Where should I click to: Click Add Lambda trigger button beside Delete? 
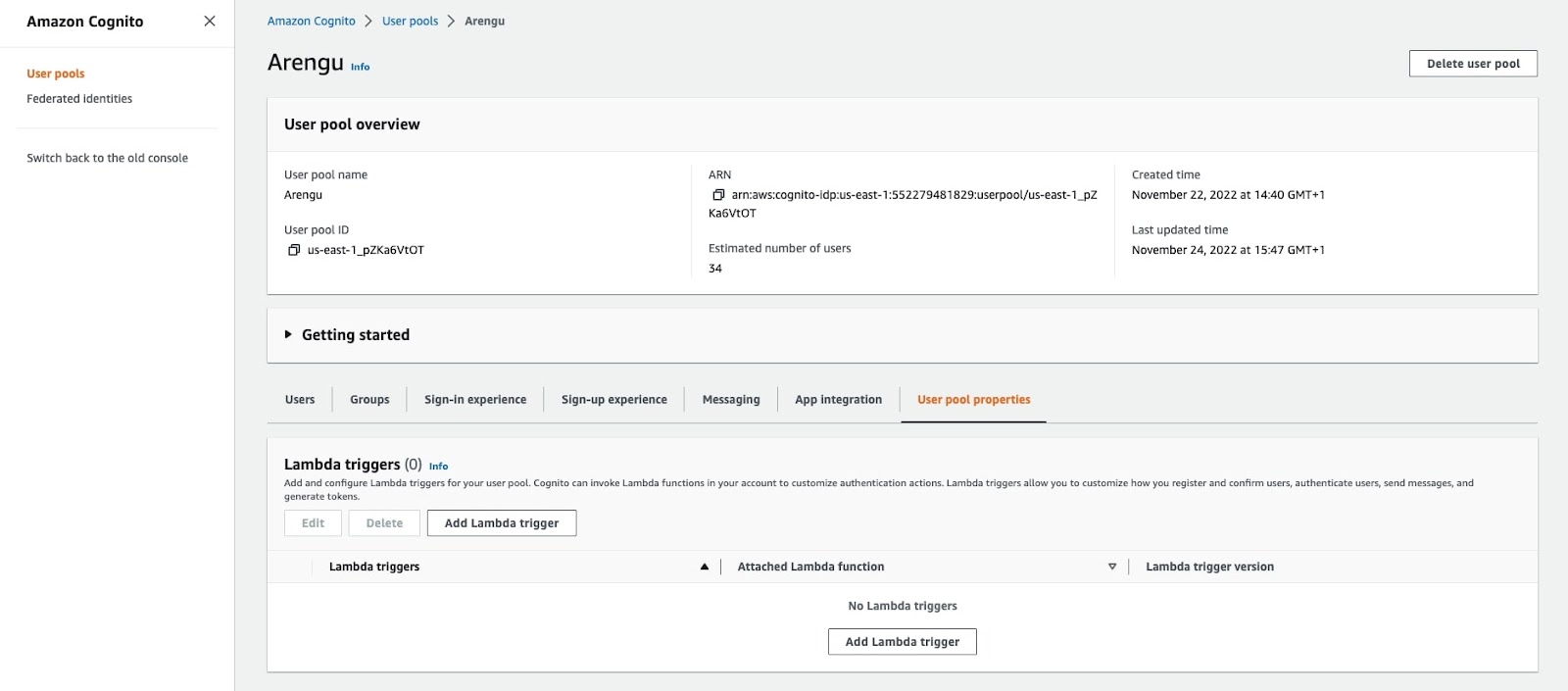tap(502, 523)
